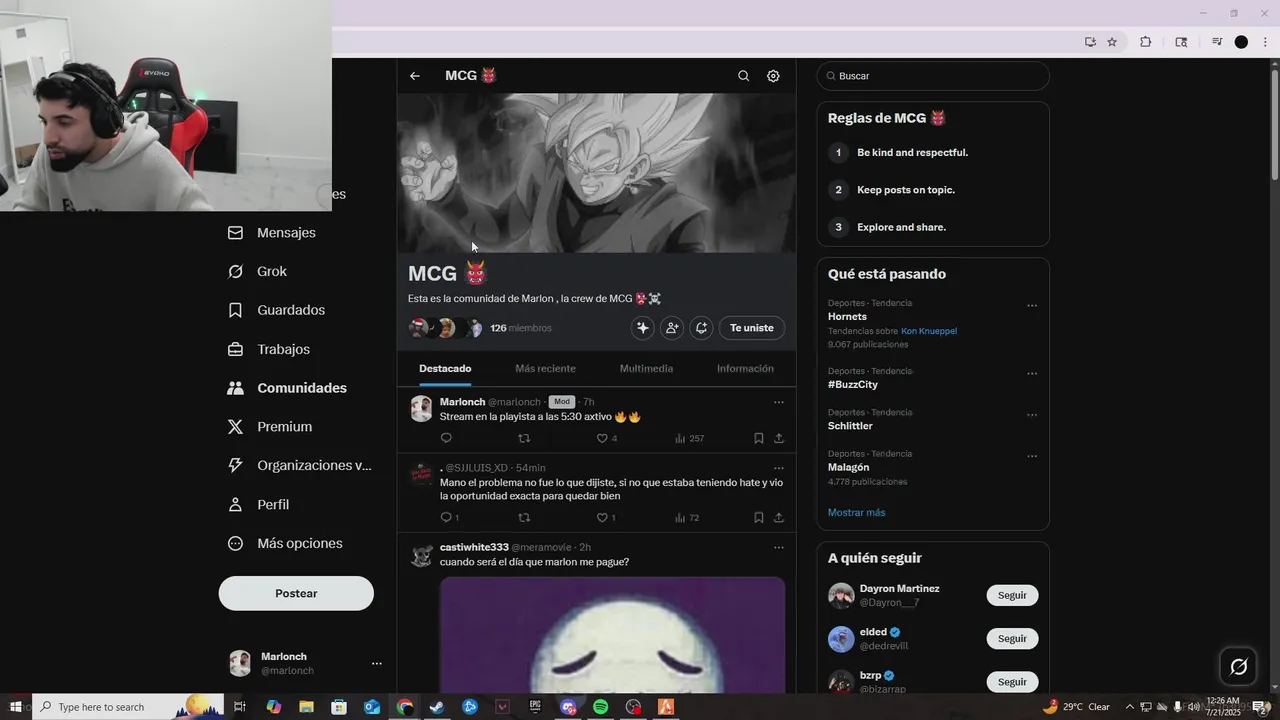Click the share community icon beside Te uniste
Screen dimensions: 1280x720
pyautogui.click(x=701, y=328)
